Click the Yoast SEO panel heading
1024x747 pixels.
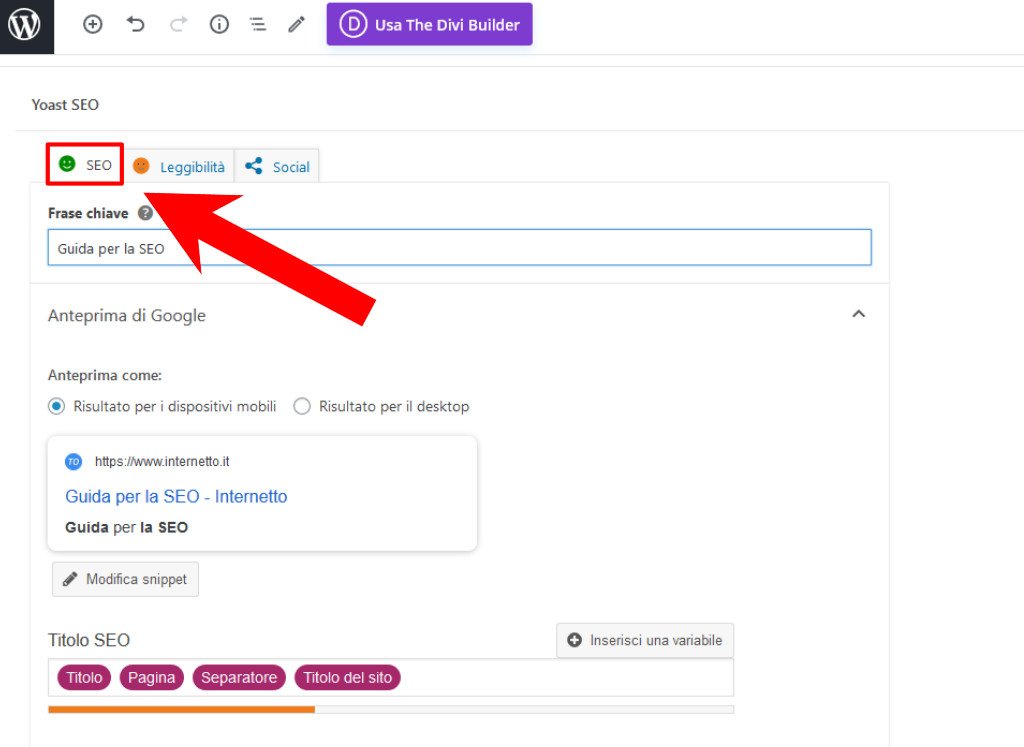65,104
